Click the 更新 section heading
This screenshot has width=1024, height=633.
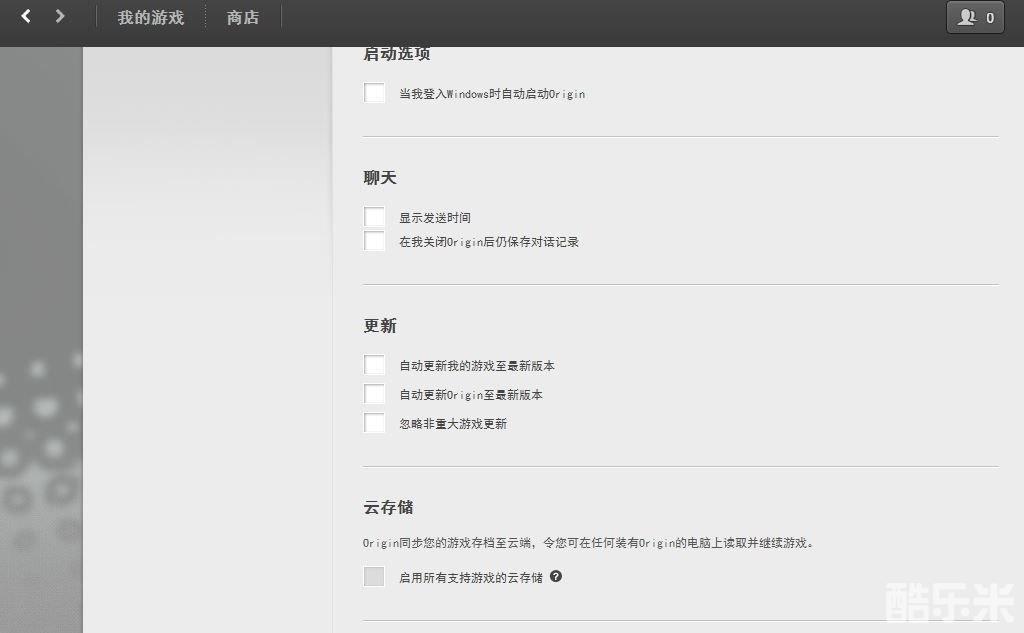pyautogui.click(x=380, y=325)
